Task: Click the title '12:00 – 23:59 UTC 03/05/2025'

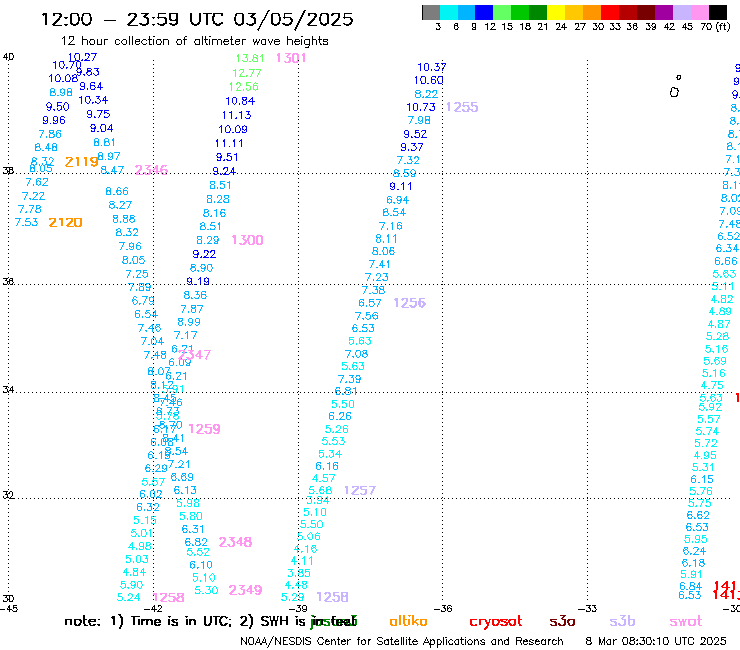Action: 197,19
